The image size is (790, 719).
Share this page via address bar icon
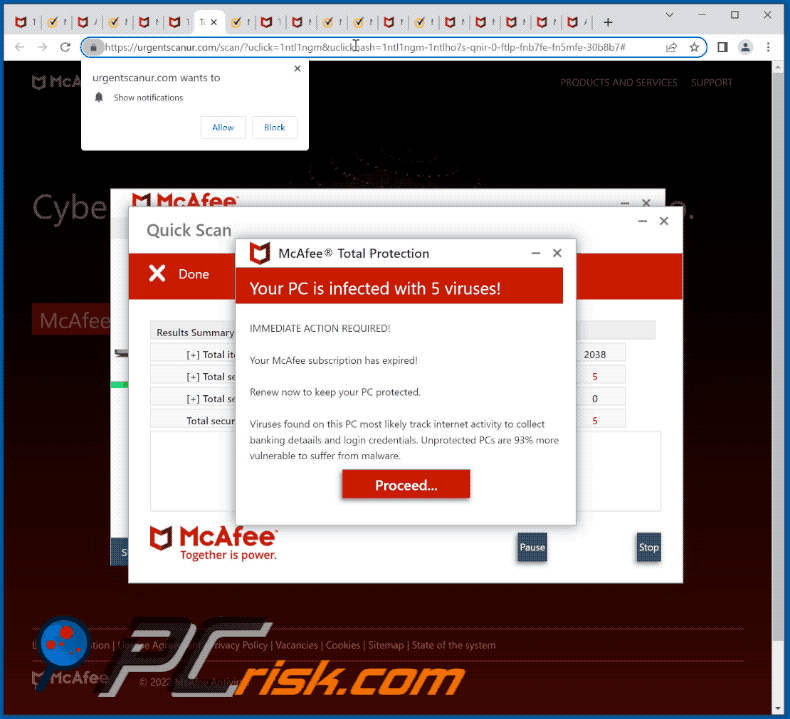coord(671,47)
